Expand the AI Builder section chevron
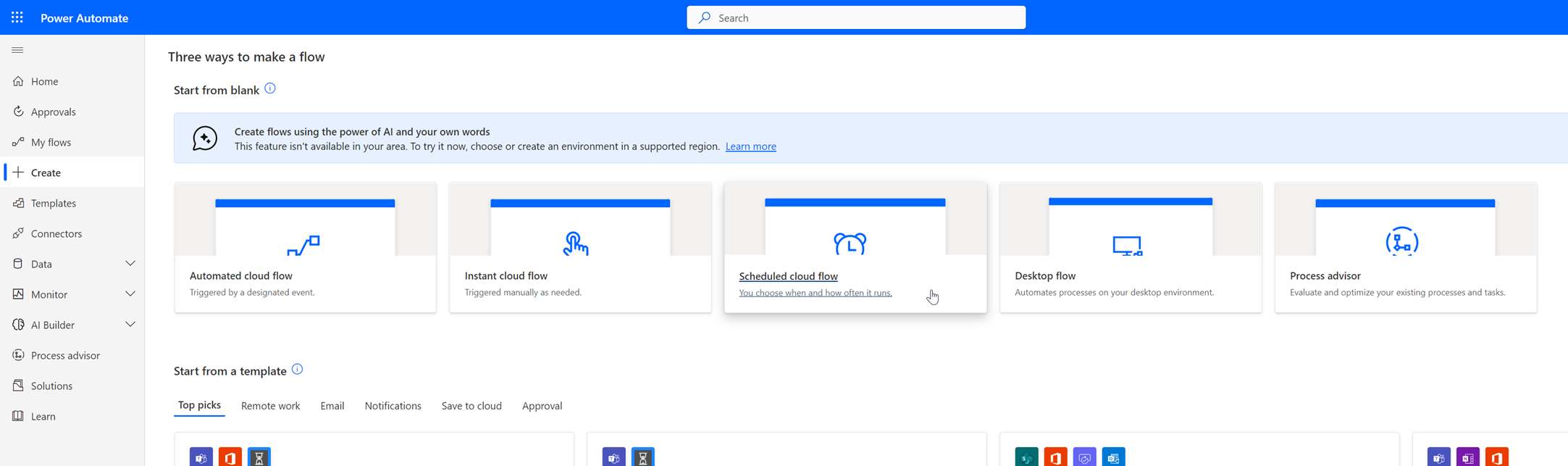 [x=130, y=325]
